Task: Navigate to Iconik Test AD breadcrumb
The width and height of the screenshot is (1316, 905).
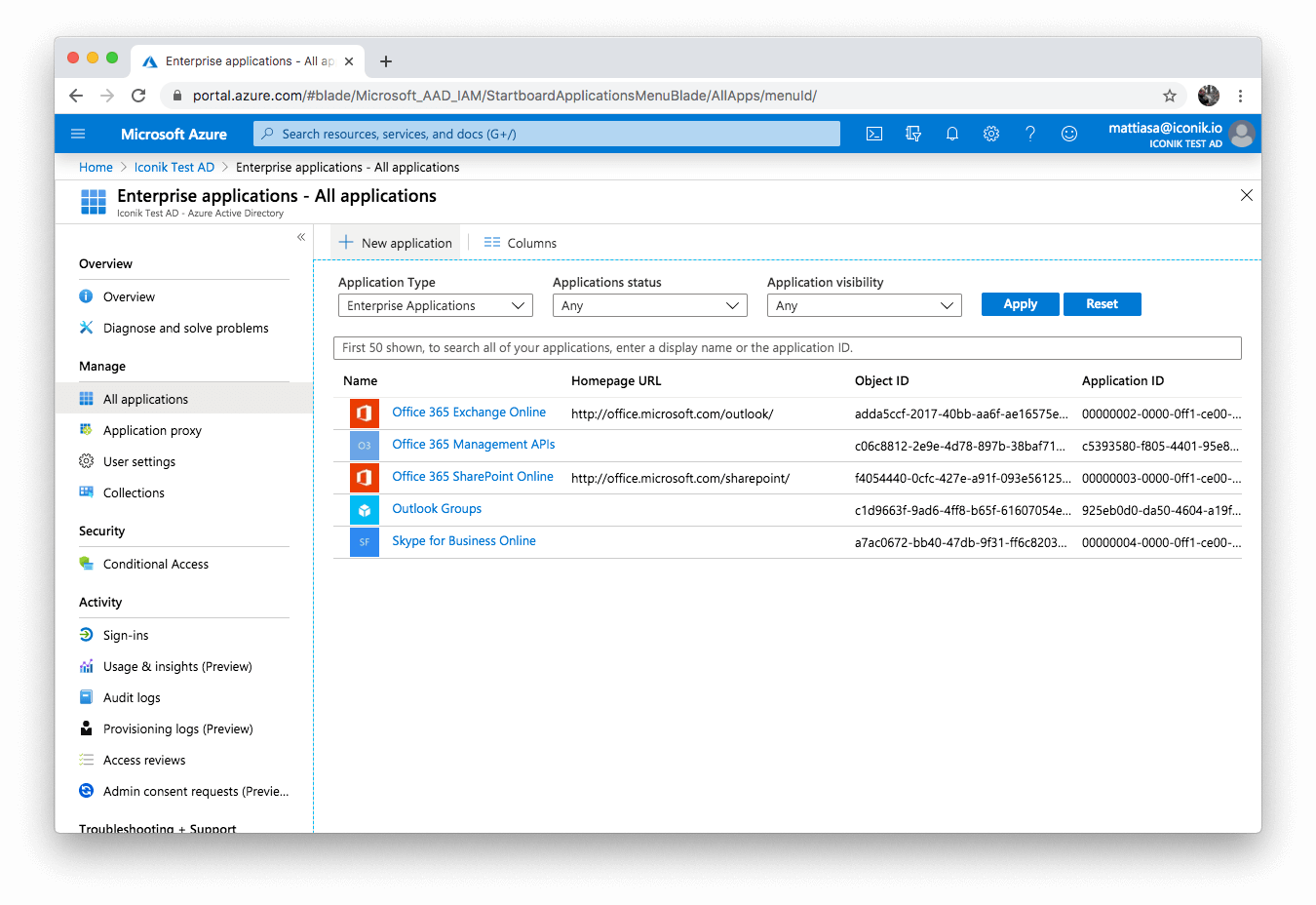Action: click(174, 167)
